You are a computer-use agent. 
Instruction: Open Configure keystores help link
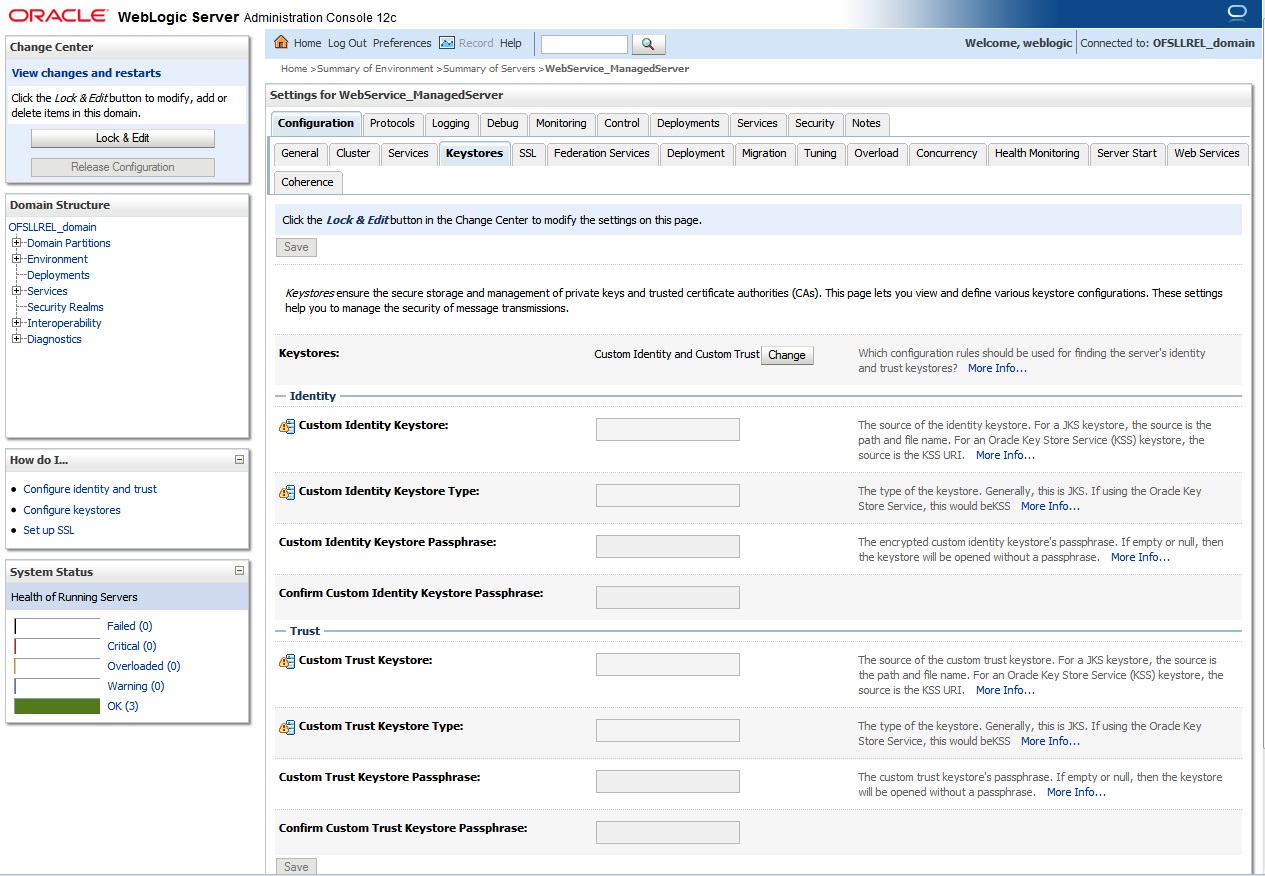pyautogui.click(x=72, y=510)
